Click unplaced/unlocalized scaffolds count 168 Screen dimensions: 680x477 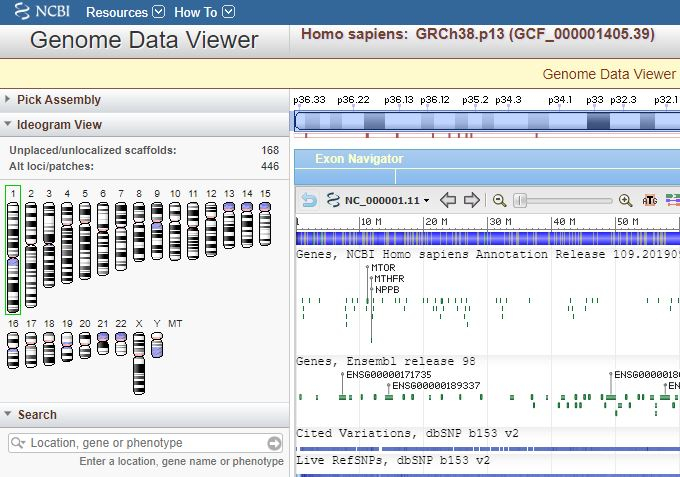(x=270, y=150)
